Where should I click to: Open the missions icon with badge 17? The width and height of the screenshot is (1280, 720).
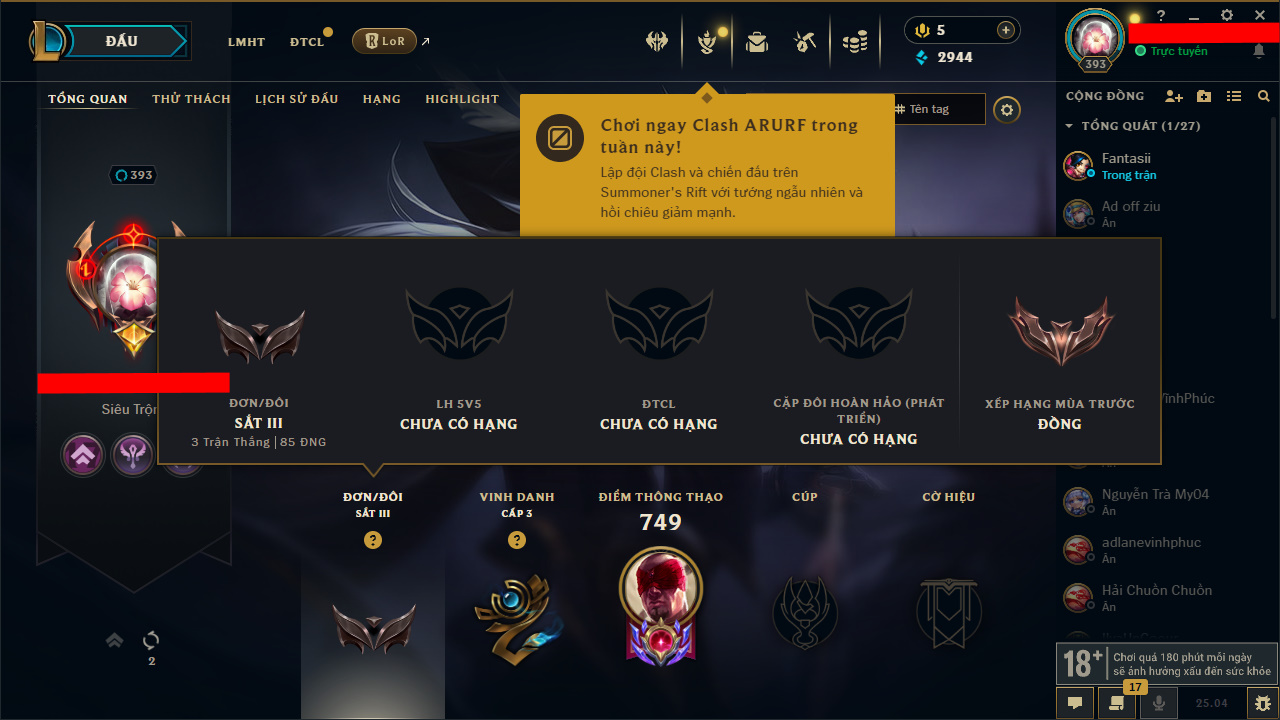point(1115,703)
